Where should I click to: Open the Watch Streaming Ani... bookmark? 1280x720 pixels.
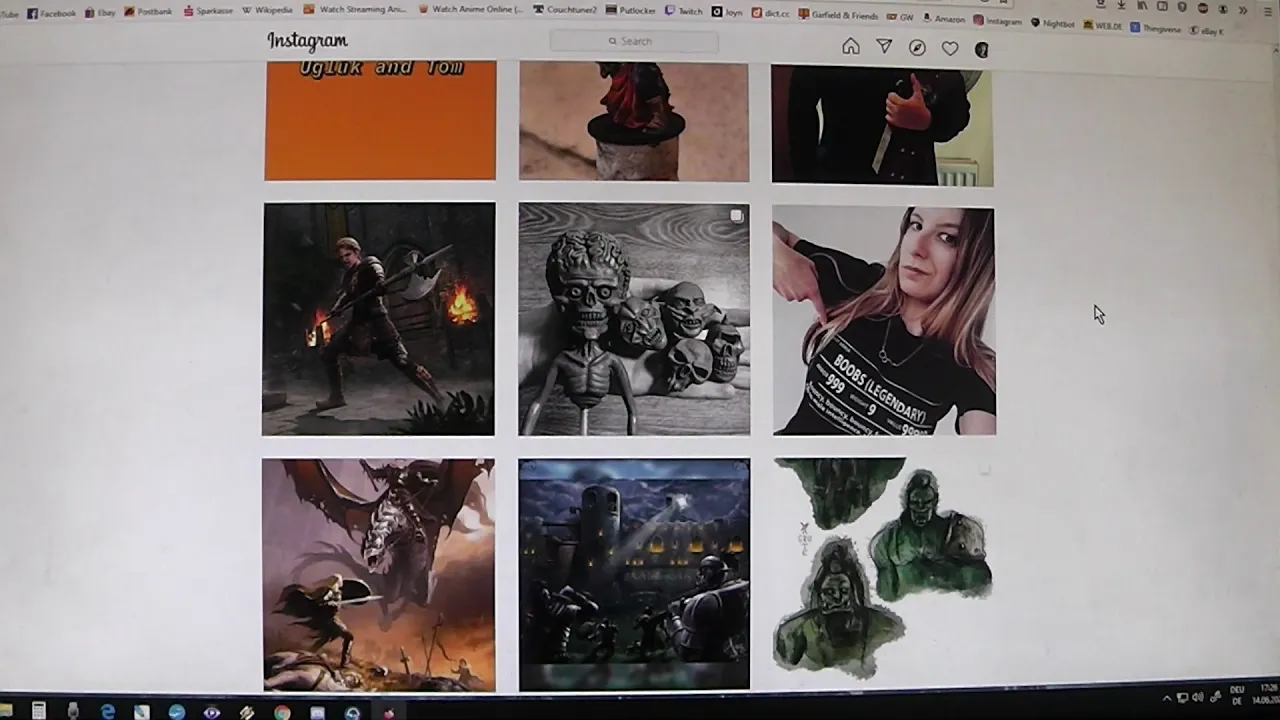coord(354,9)
